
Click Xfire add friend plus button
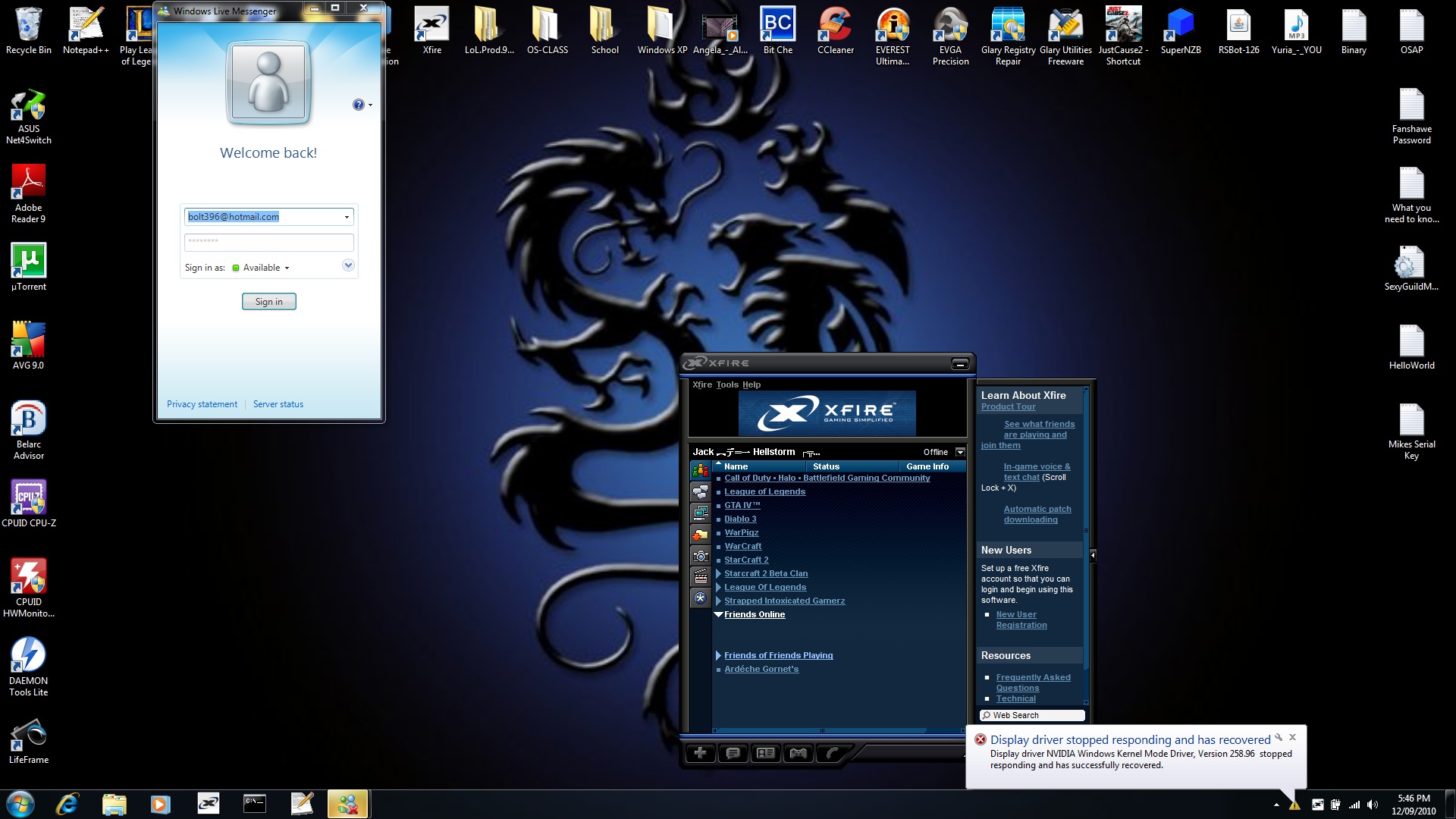click(700, 753)
